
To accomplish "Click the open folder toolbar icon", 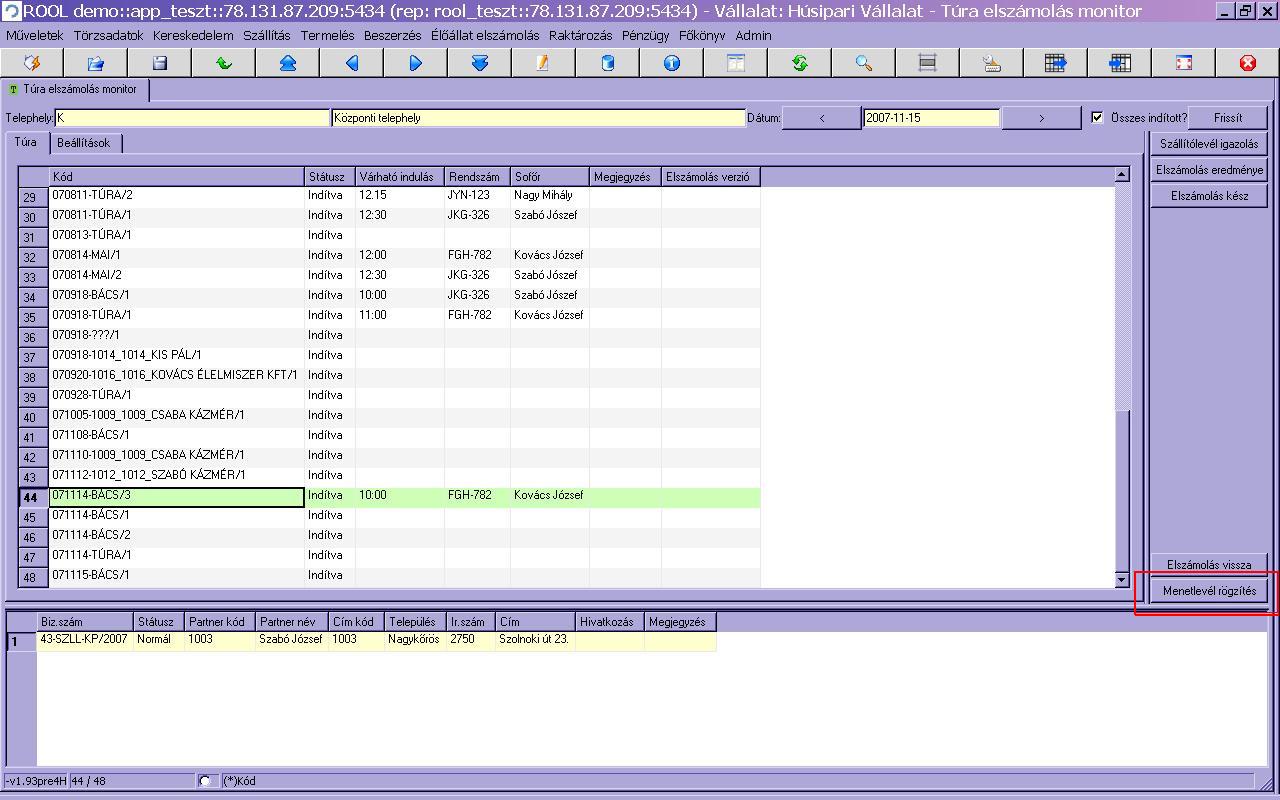I will (96, 63).
